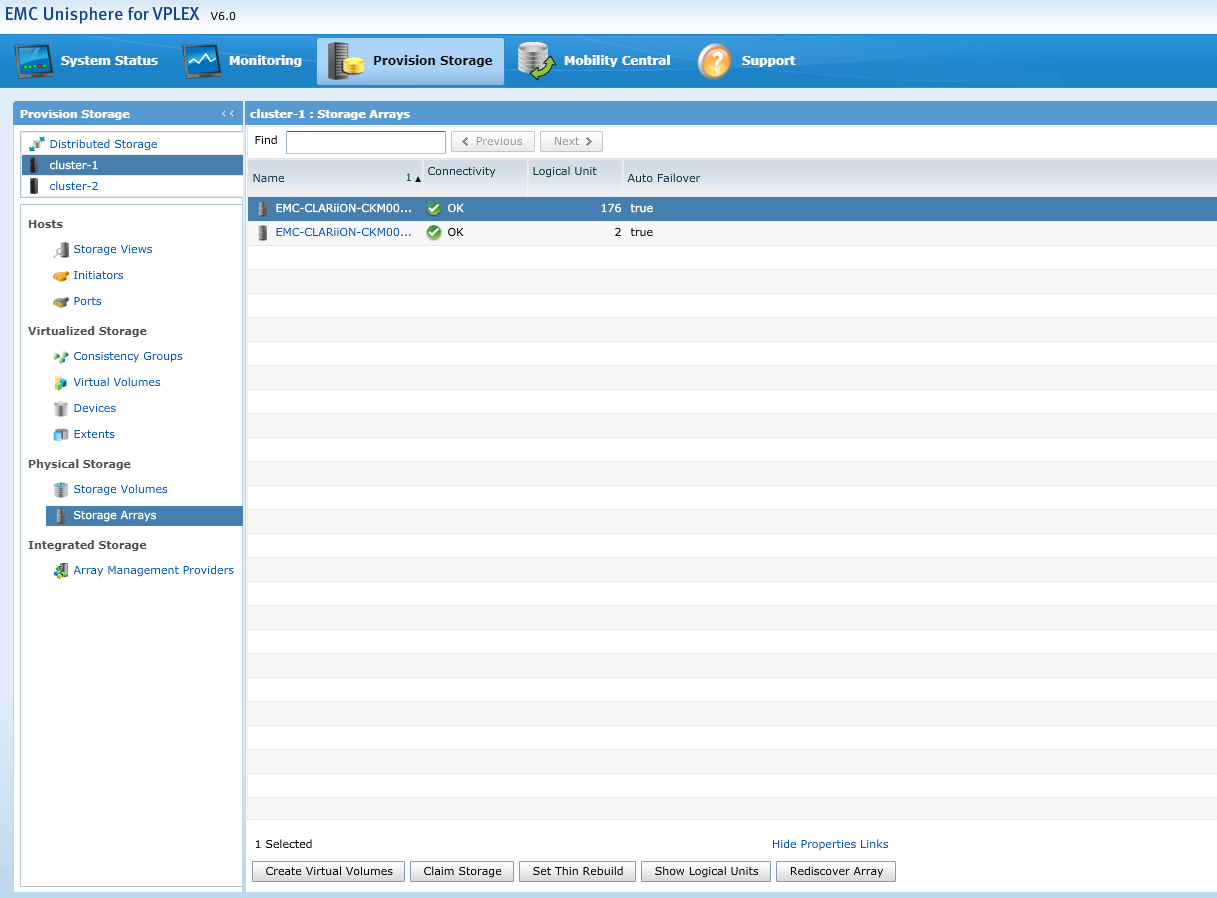Select cluster-1 in the tree
Viewport: 1217px width, 898px height.
click(x=132, y=165)
